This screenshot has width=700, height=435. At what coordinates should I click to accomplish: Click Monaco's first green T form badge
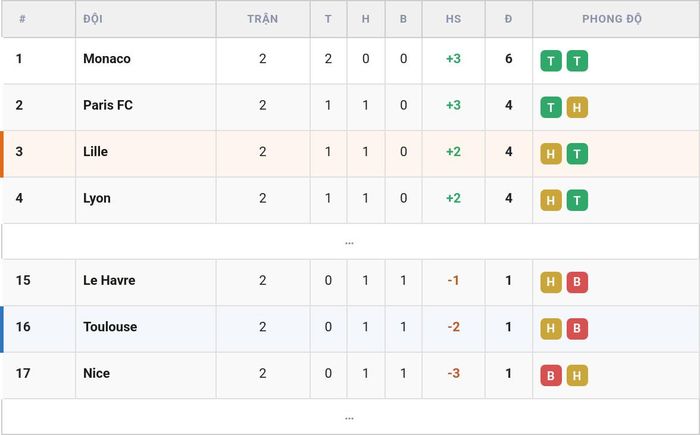(x=551, y=61)
